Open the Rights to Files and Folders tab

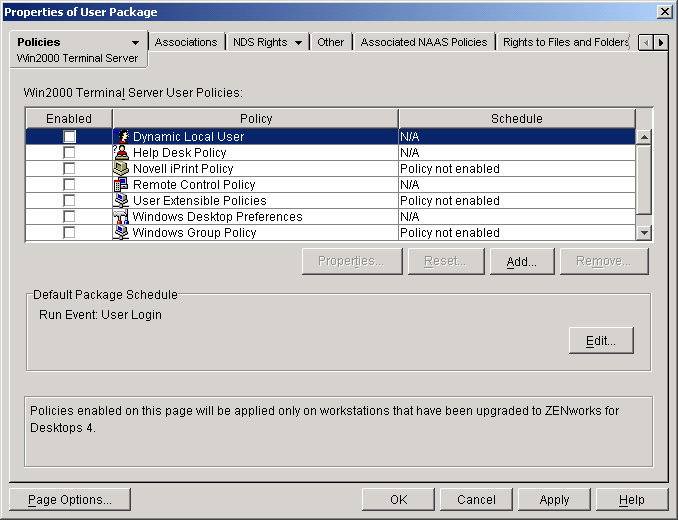coord(565,42)
